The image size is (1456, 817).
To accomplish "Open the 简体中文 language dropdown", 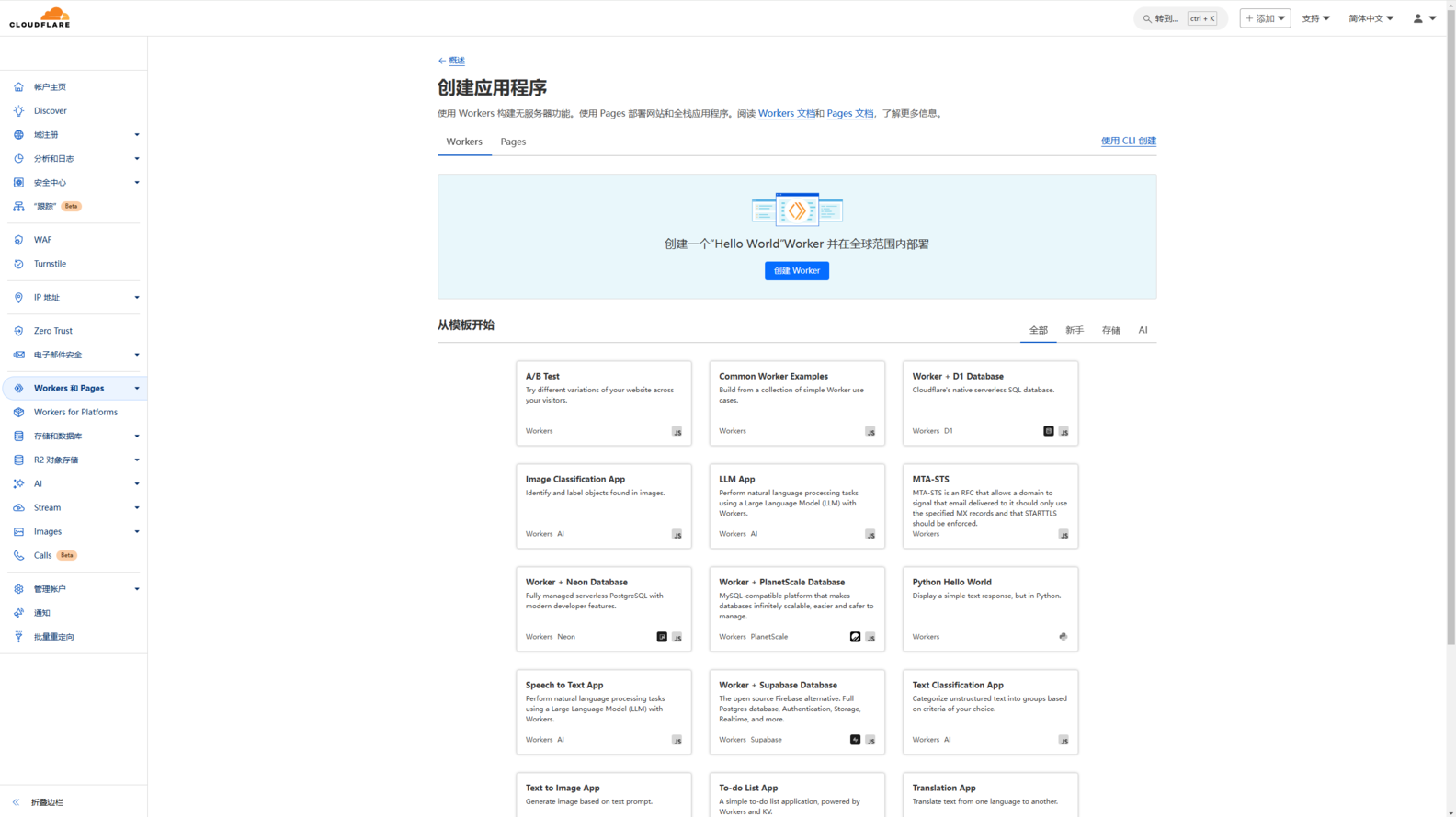I will click(x=1371, y=18).
